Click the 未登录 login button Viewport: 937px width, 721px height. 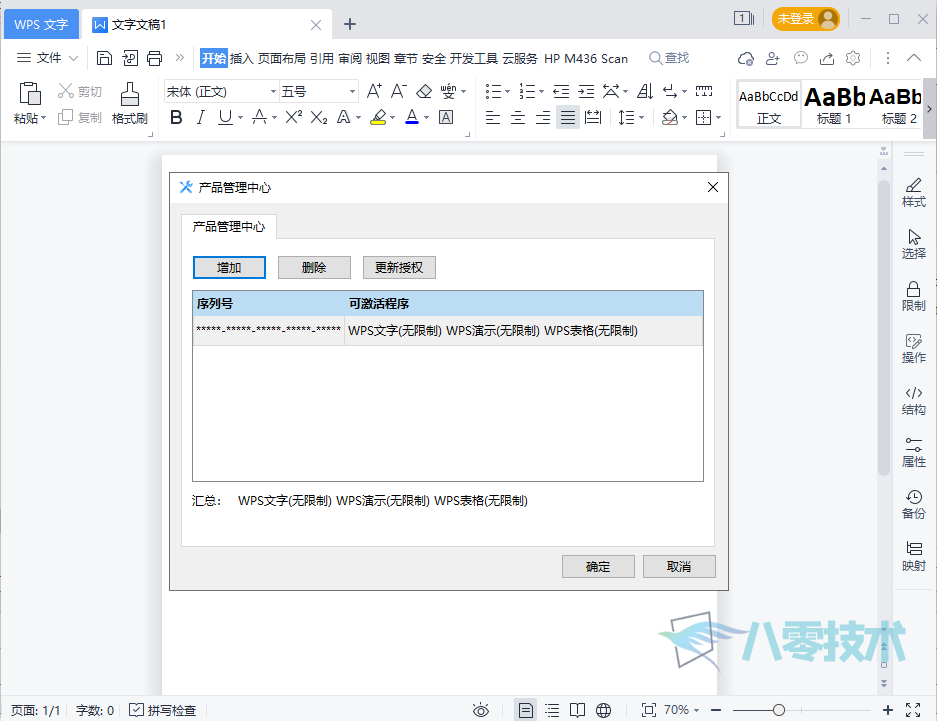pos(806,19)
